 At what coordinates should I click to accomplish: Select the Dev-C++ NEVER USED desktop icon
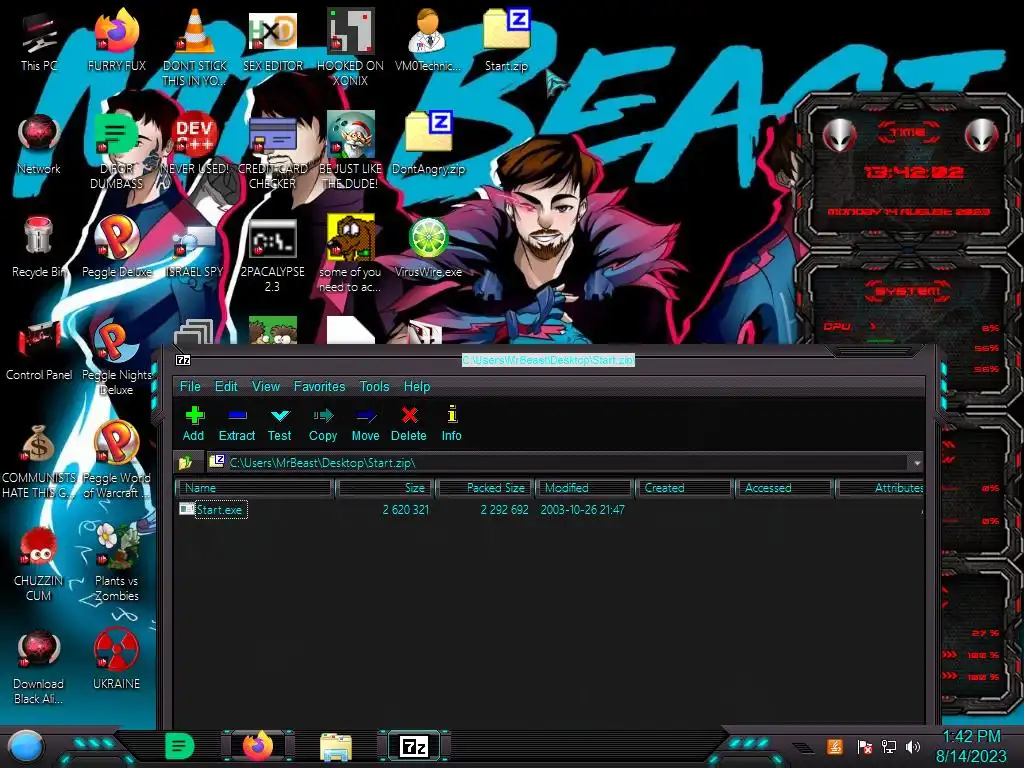tap(194, 144)
